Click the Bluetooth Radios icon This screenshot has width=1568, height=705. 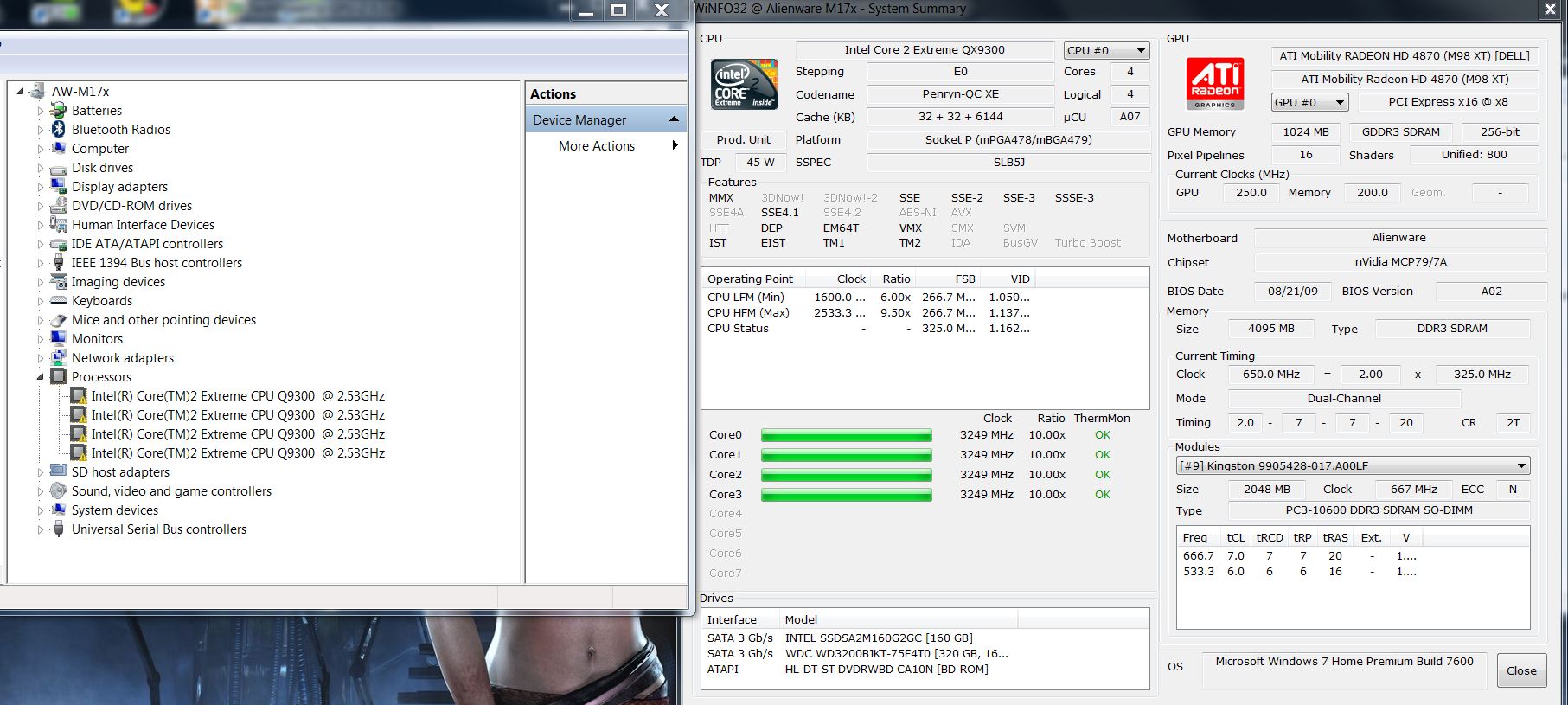[x=59, y=130]
